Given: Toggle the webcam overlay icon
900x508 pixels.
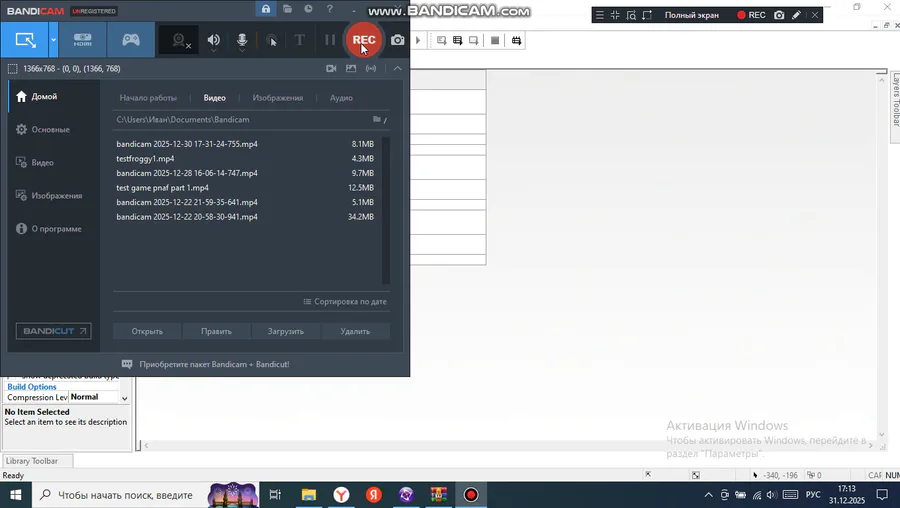Looking at the screenshot, I should coord(181,40).
